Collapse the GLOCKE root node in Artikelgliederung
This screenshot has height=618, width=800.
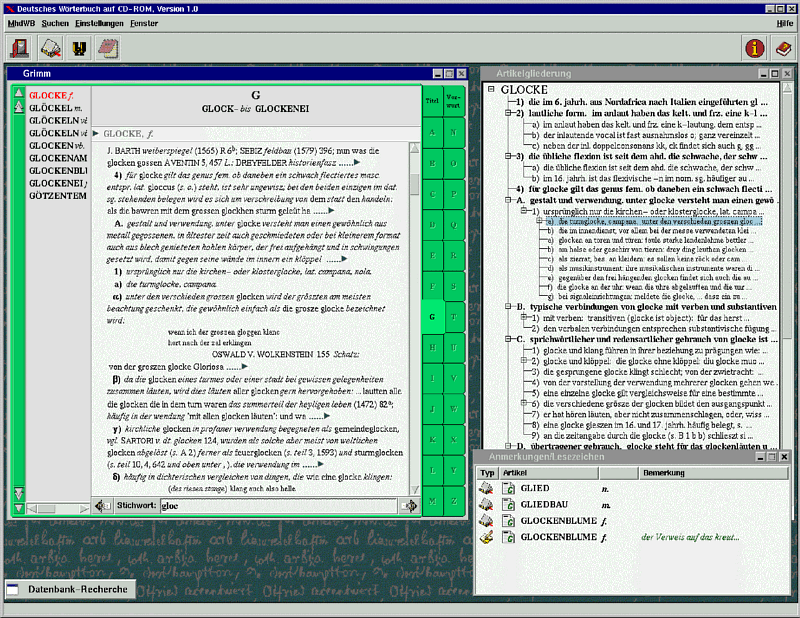click(491, 89)
